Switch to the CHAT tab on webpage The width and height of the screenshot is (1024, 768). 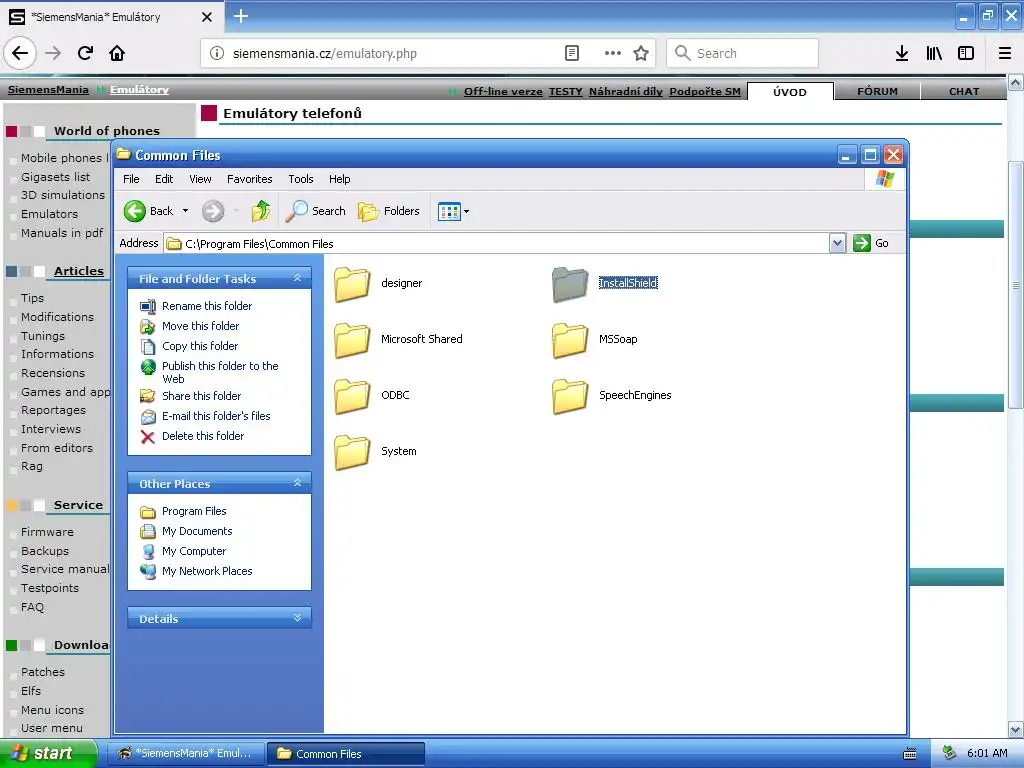pos(964,91)
